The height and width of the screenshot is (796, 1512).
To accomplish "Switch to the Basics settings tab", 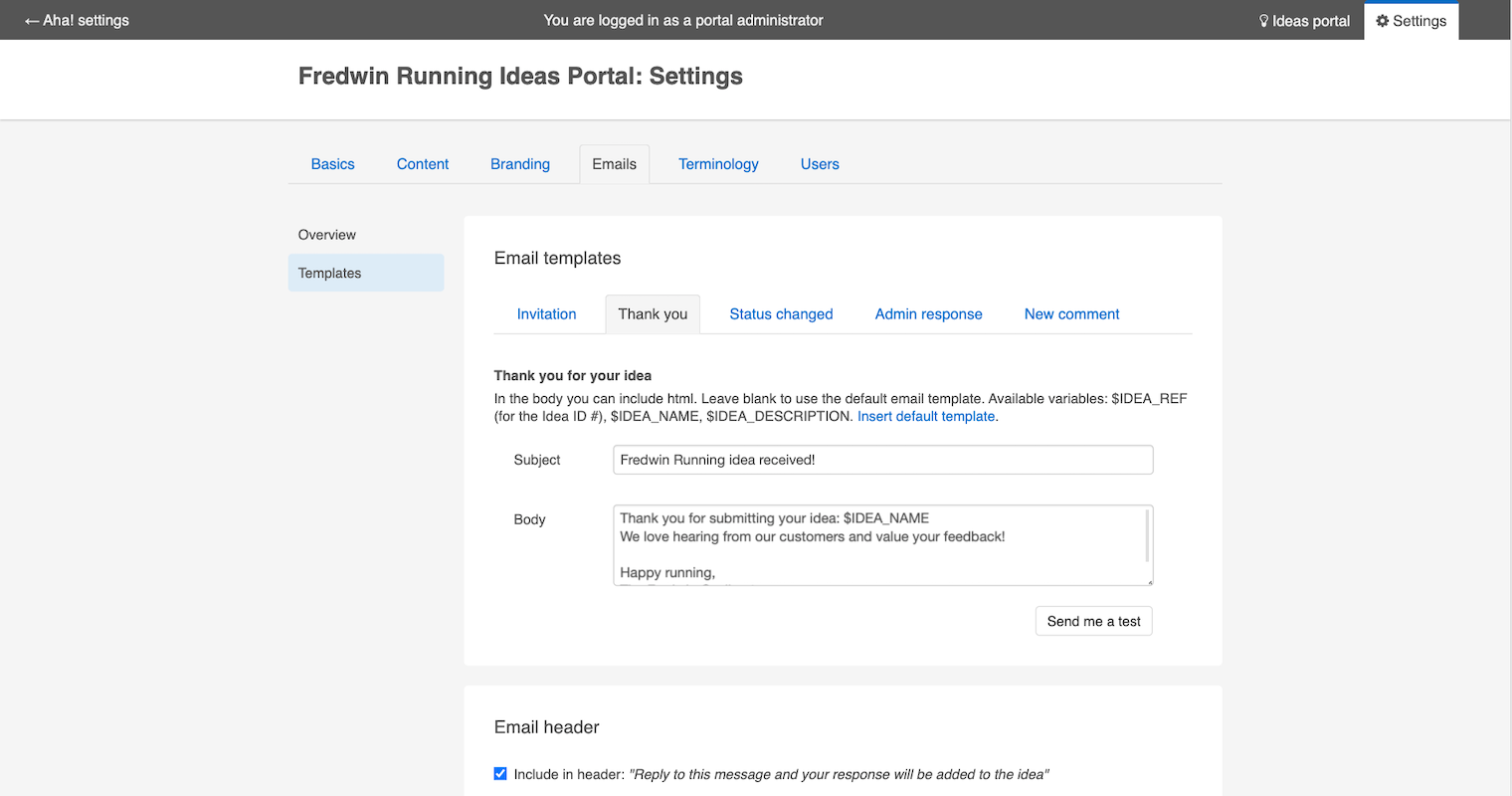I will (x=332, y=163).
